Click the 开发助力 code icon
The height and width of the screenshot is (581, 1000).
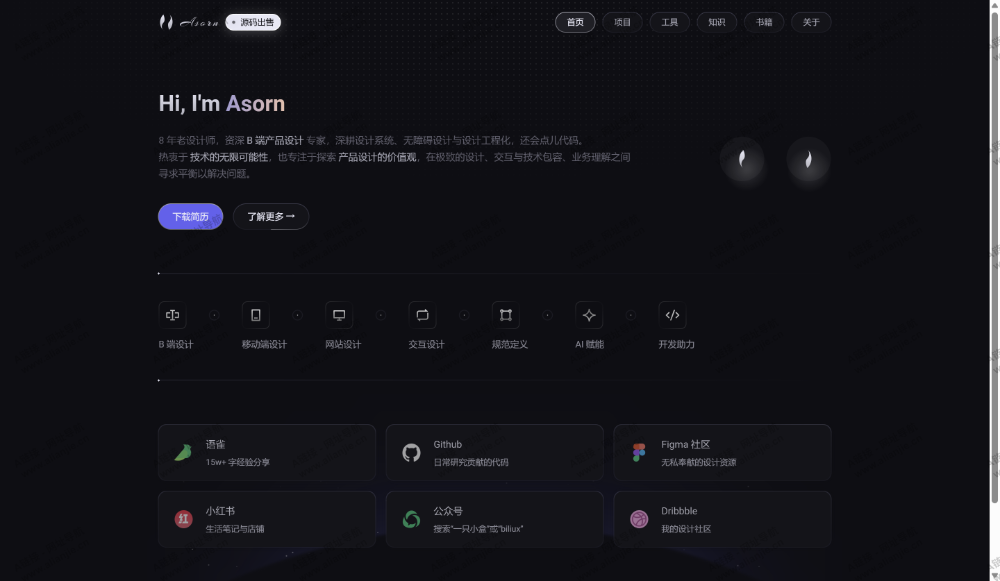[x=672, y=315]
